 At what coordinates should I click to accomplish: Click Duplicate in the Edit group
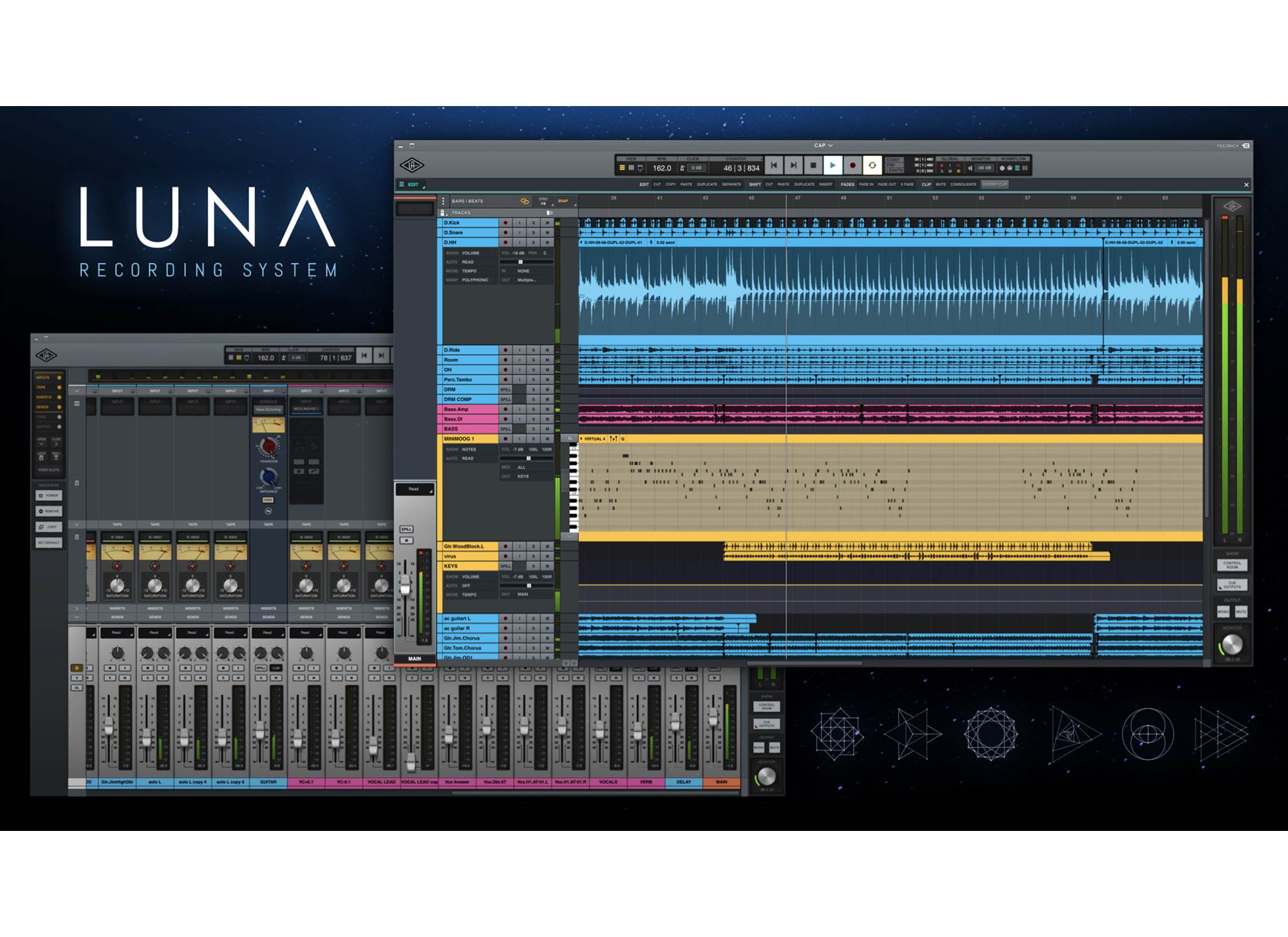point(707,185)
